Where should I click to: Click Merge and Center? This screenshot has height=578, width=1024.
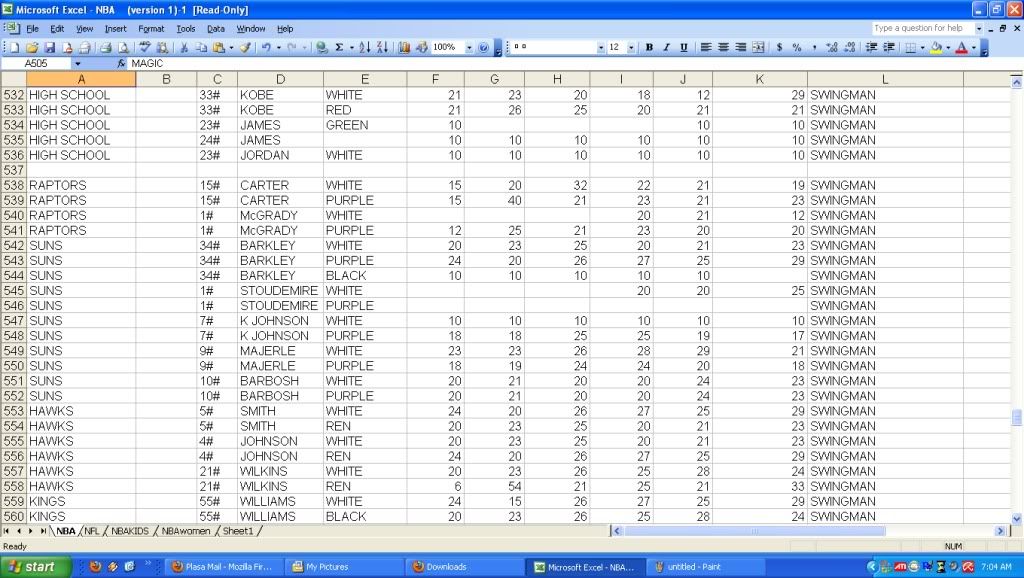tap(758, 48)
